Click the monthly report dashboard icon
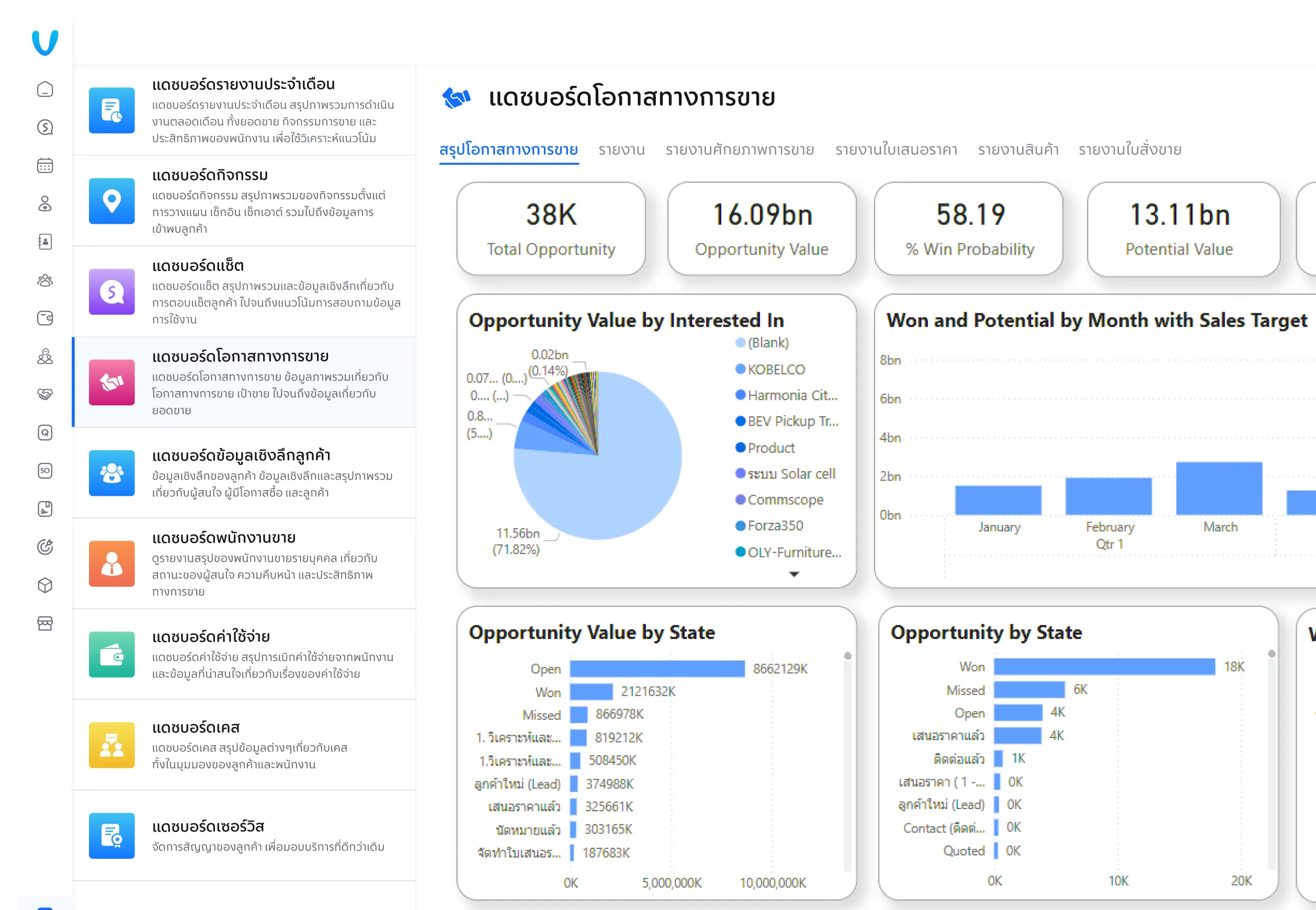Image resolution: width=1316 pixels, height=910 pixels. pyautogui.click(x=112, y=110)
